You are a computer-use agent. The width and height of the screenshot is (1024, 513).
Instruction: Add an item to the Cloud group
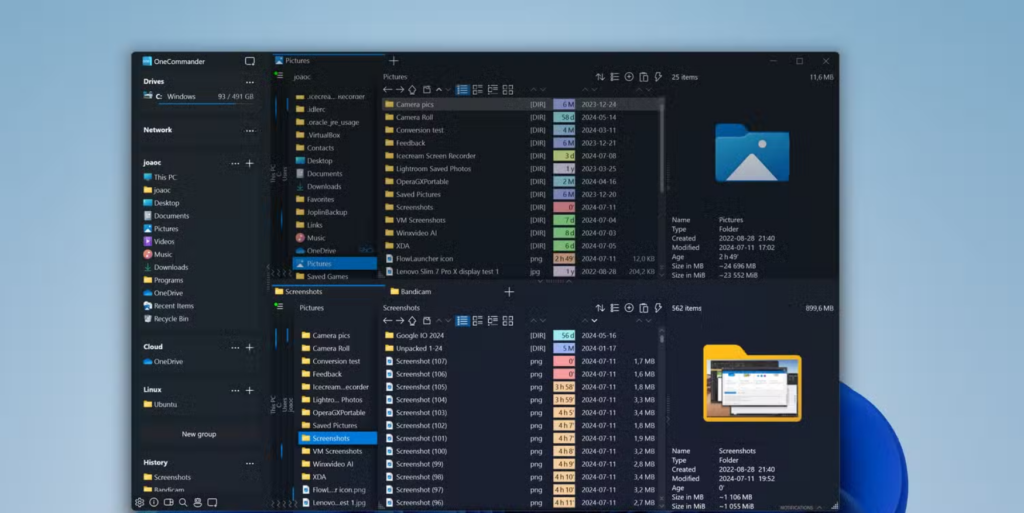(249, 347)
